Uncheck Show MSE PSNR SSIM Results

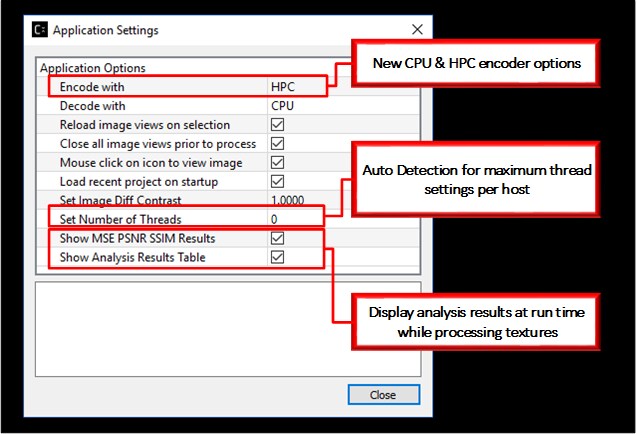pos(278,239)
